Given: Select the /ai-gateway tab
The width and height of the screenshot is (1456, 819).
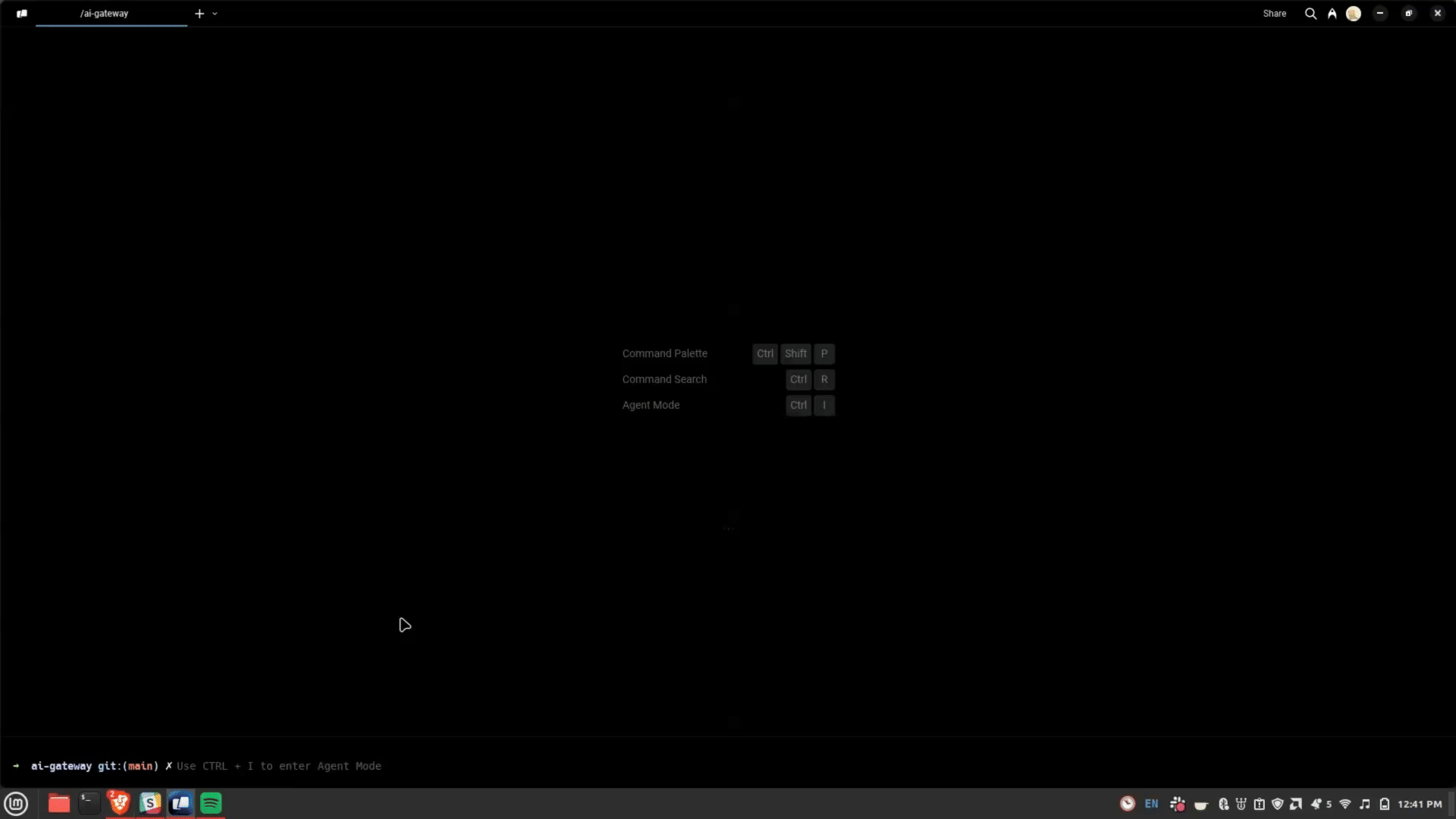Looking at the screenshot, I should pos(105,14).
